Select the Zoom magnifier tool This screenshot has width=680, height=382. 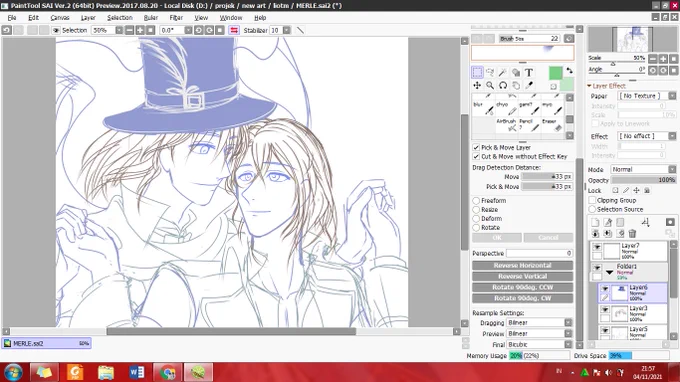tap(490, 85)
